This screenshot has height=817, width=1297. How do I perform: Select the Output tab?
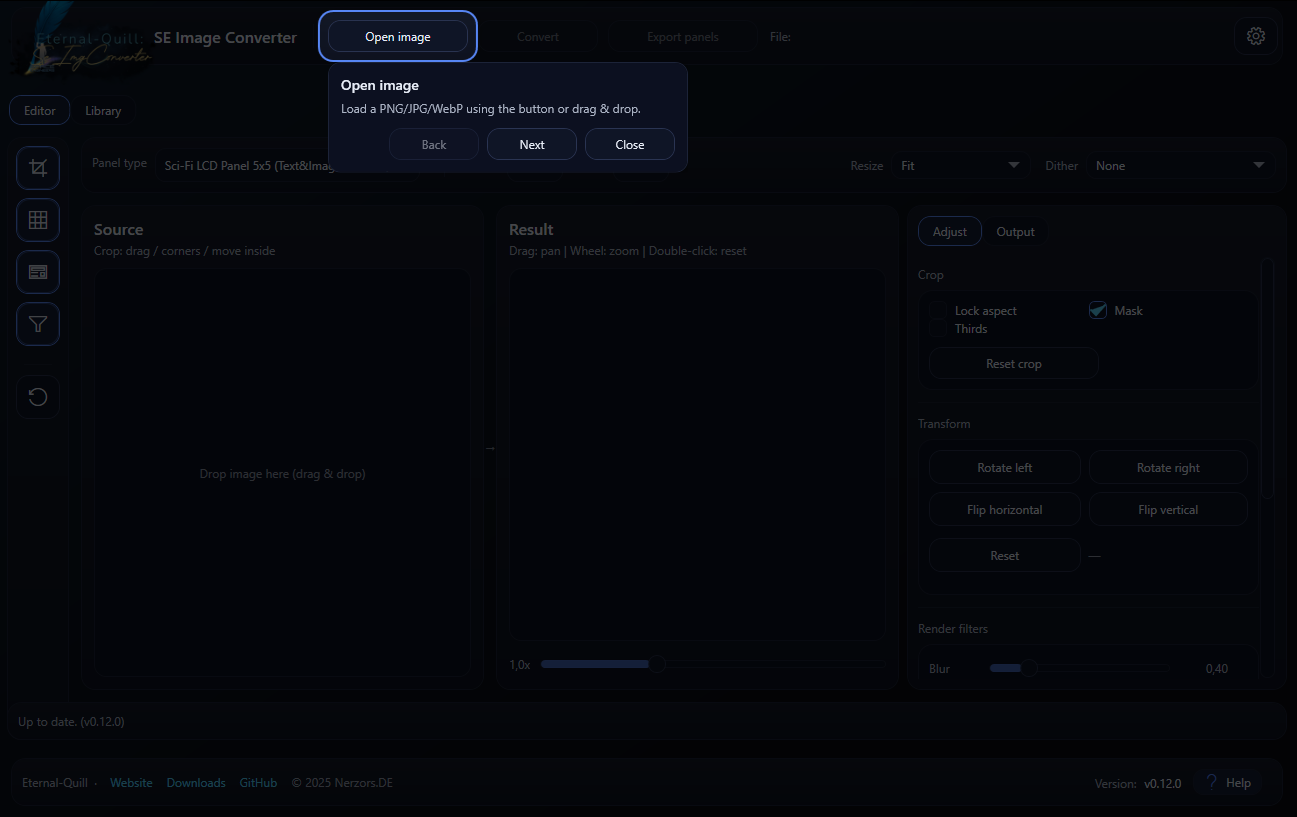pos(1015,232)
